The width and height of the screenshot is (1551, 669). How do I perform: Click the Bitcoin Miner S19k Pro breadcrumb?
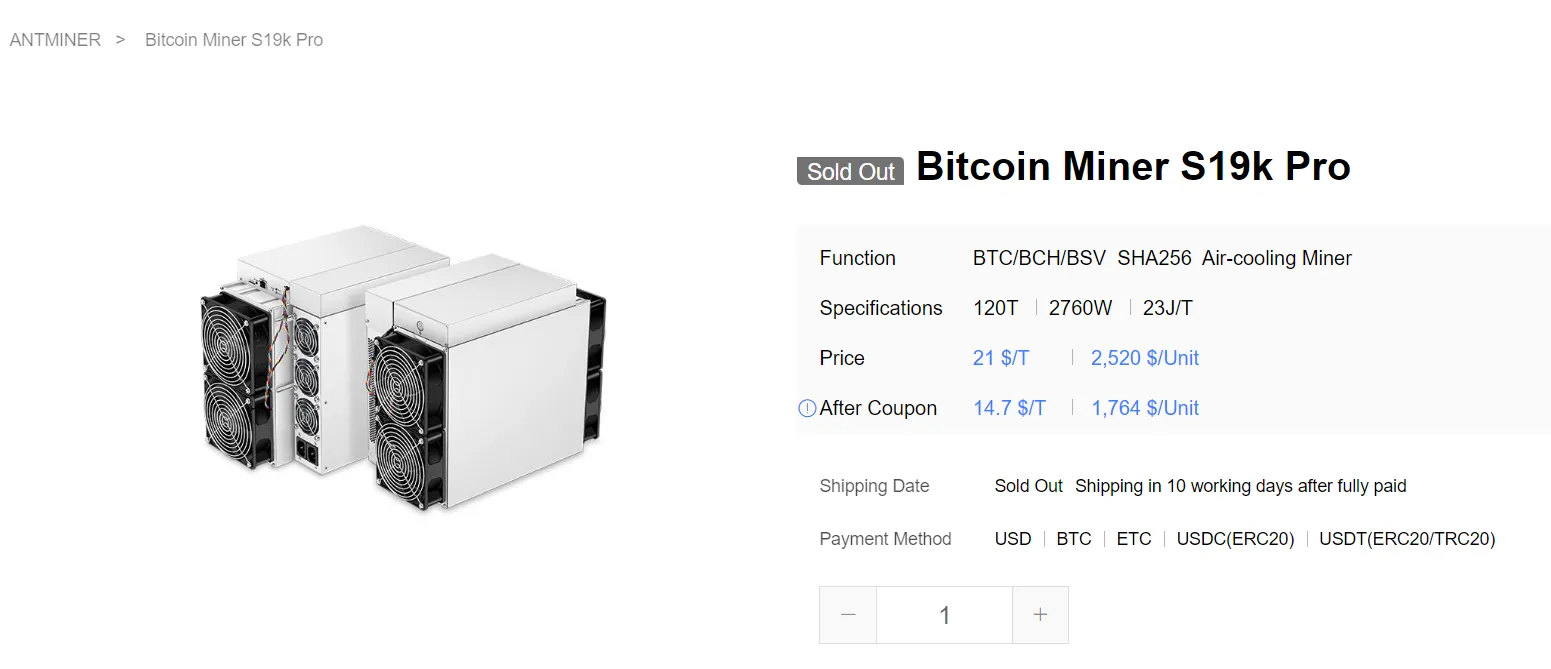tap(234, 40)
